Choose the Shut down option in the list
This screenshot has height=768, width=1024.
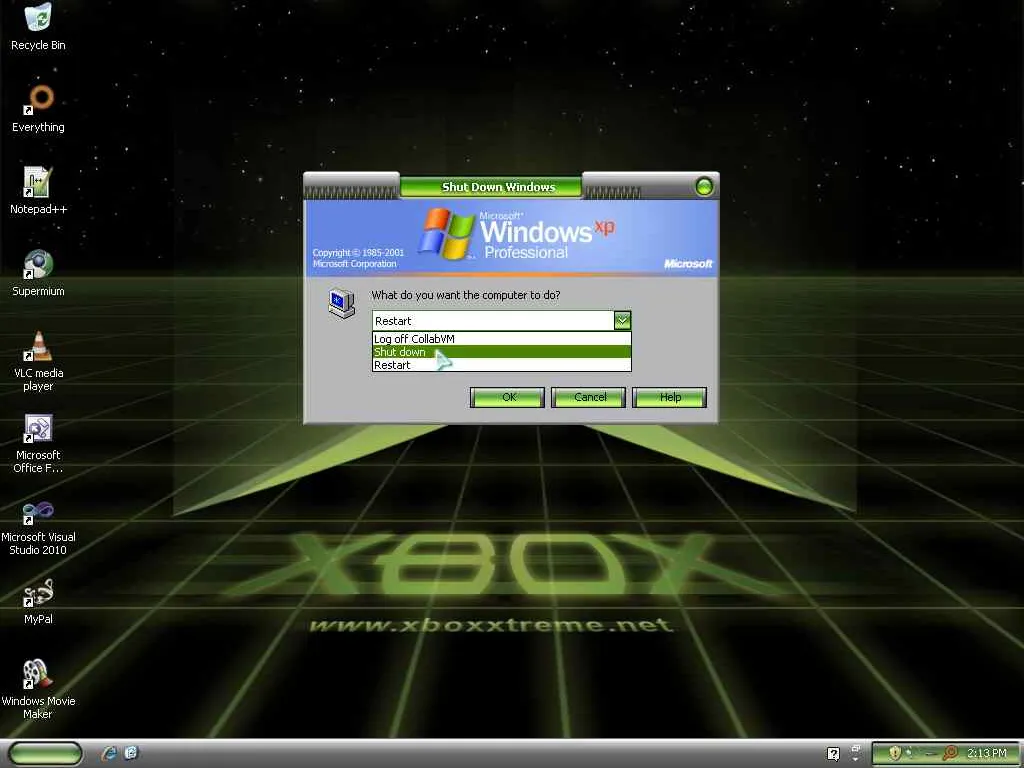[x=502, y=352]
